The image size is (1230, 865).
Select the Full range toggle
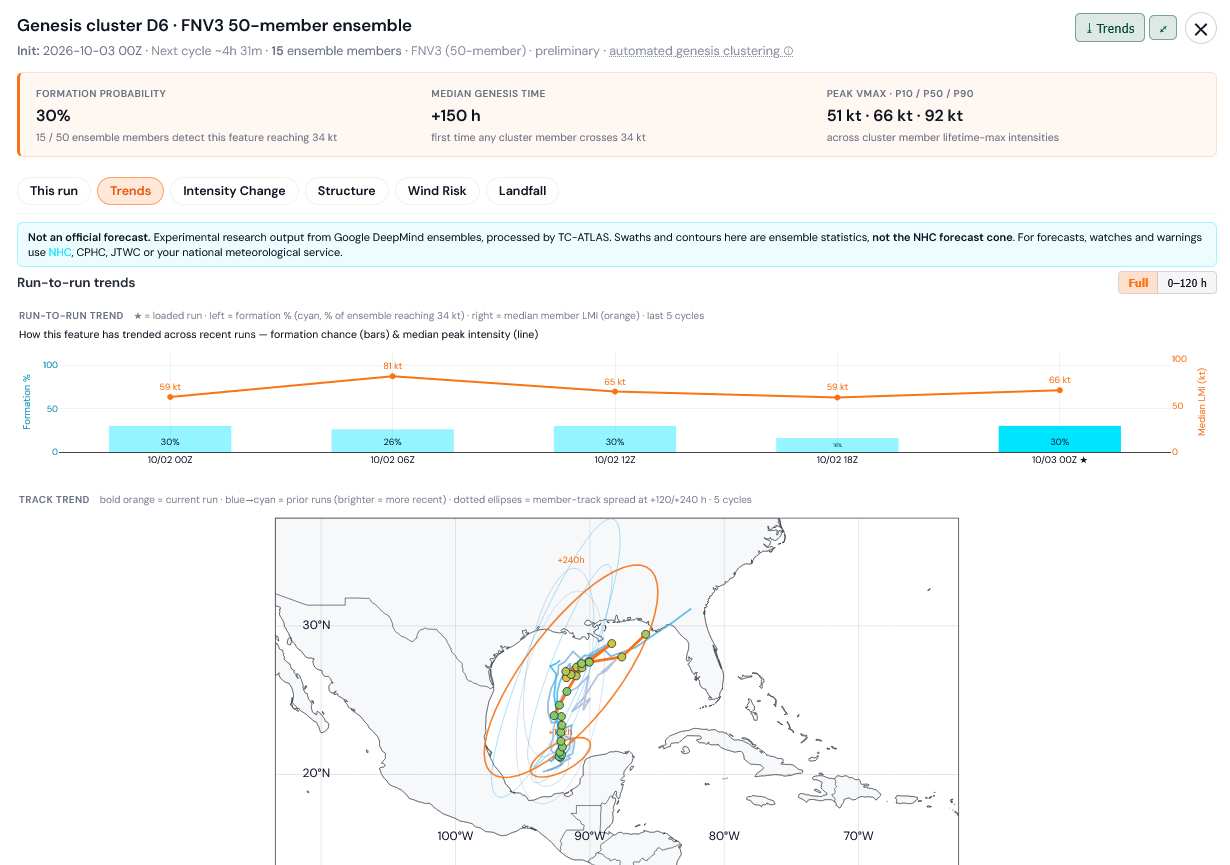click(x=1138, y=283)
